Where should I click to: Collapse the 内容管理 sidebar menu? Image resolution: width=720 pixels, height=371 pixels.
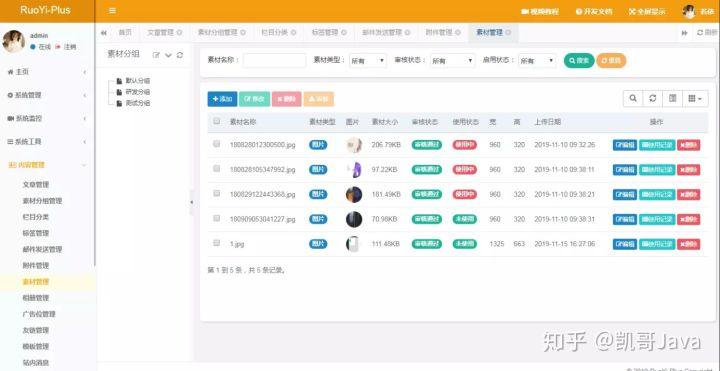pos(47,165)
